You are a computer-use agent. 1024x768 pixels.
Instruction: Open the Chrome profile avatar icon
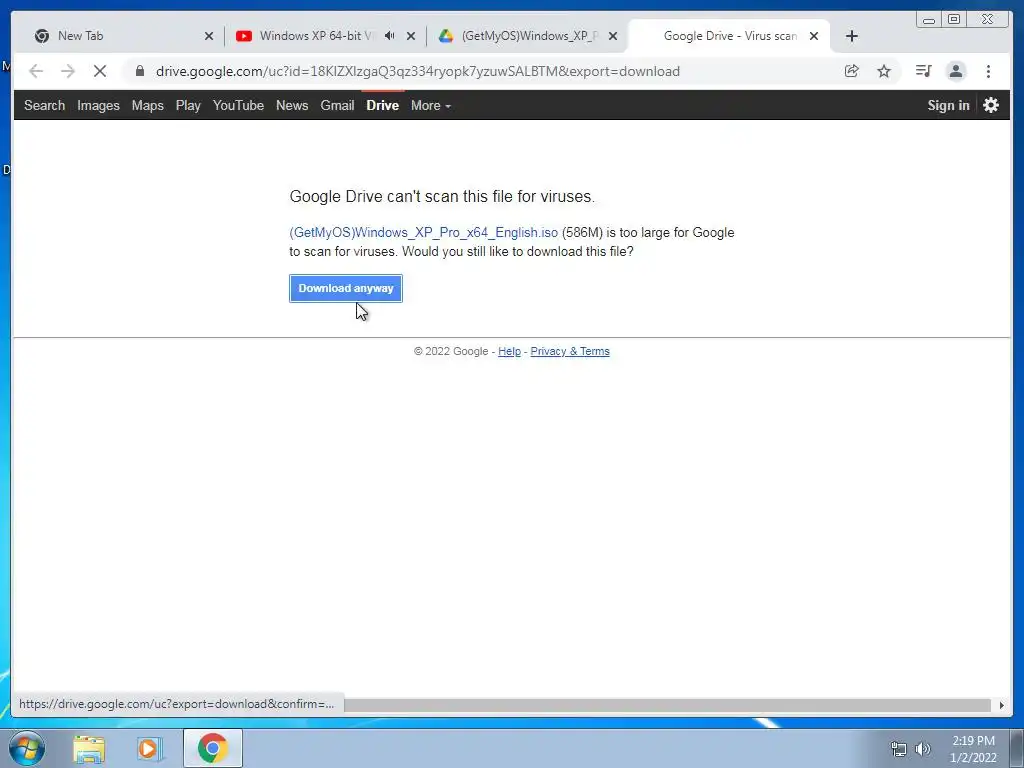point(955,71)
